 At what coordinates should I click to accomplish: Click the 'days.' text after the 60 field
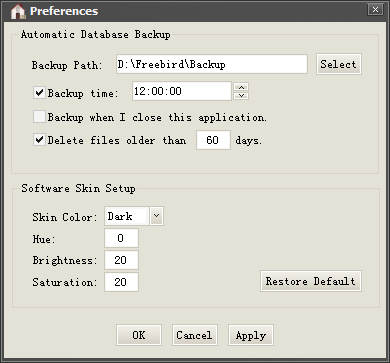(x=249, y=140)
